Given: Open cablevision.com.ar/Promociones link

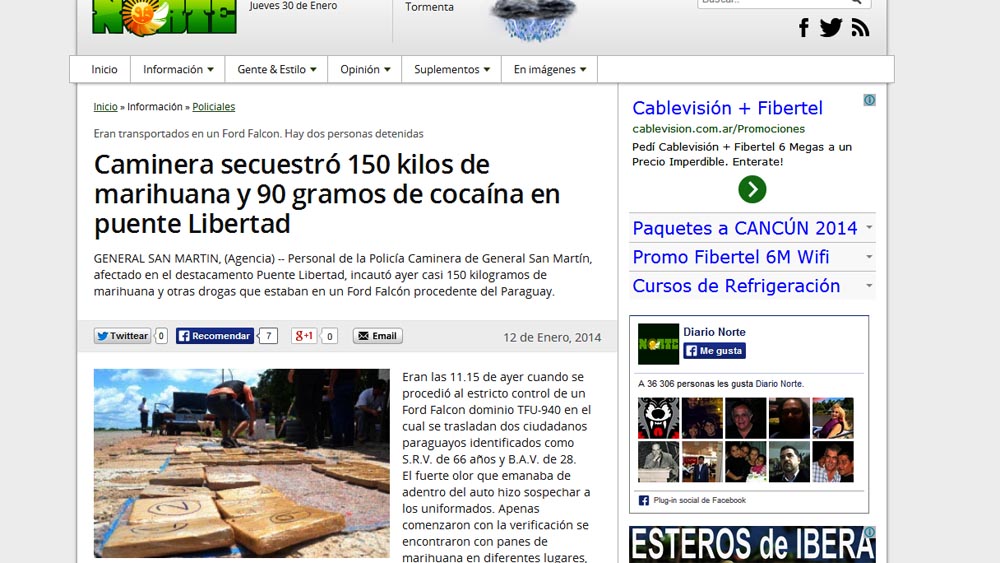Looking at the screenshot, I should coord(718,129).
